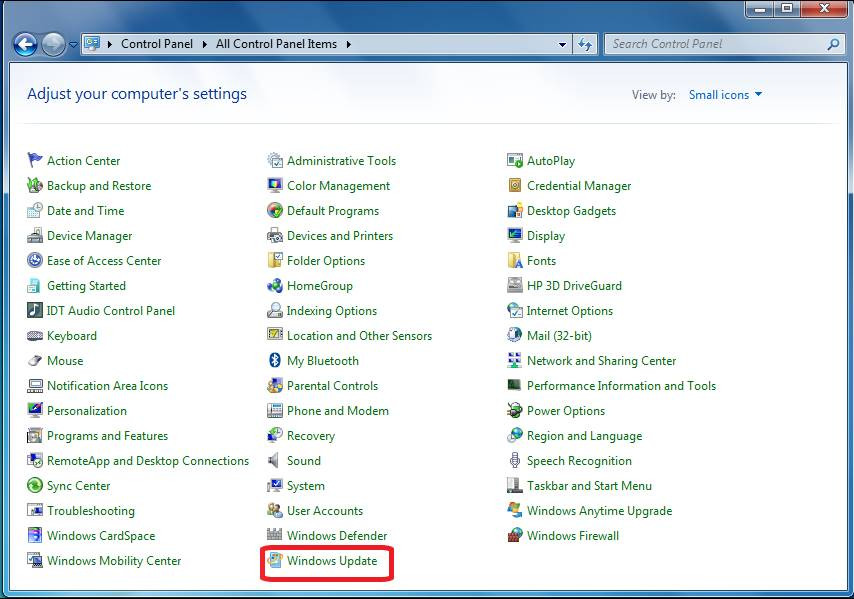Open Device Manager via its icon

pyautogui.click(x=35, y=235)
